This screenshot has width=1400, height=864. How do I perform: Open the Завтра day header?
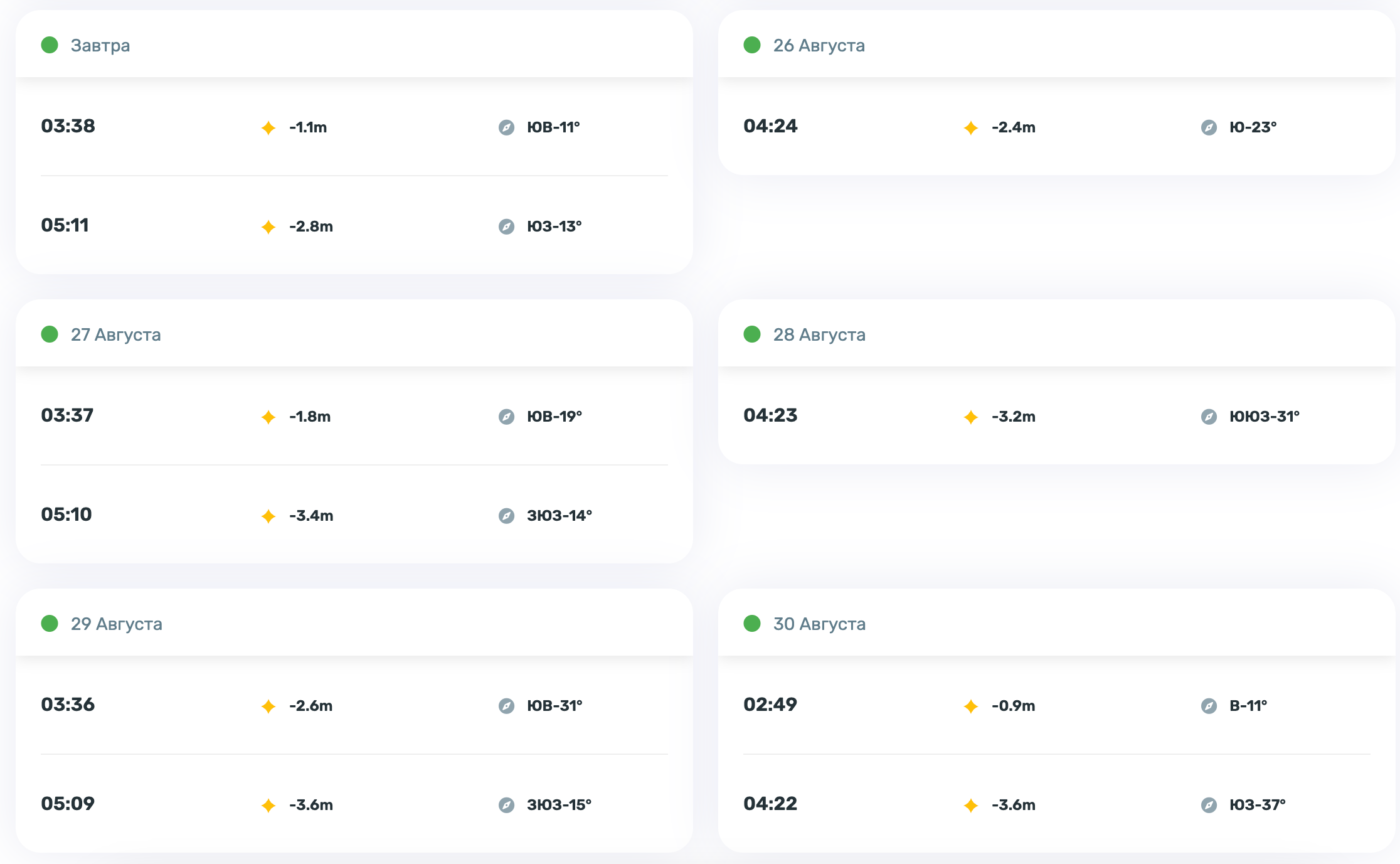pos(100,46)
